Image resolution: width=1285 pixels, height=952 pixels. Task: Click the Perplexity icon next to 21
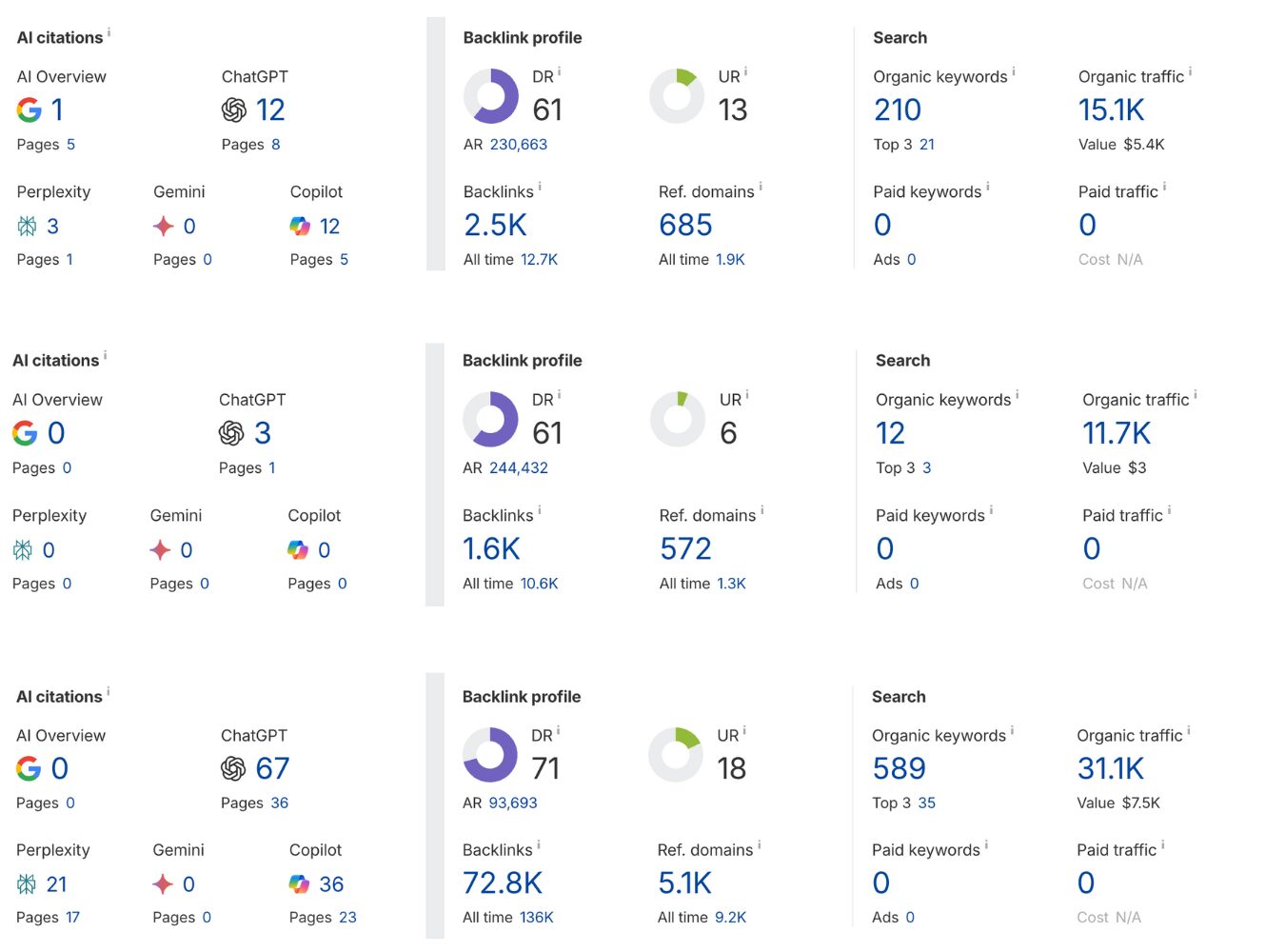click(27, 884)
